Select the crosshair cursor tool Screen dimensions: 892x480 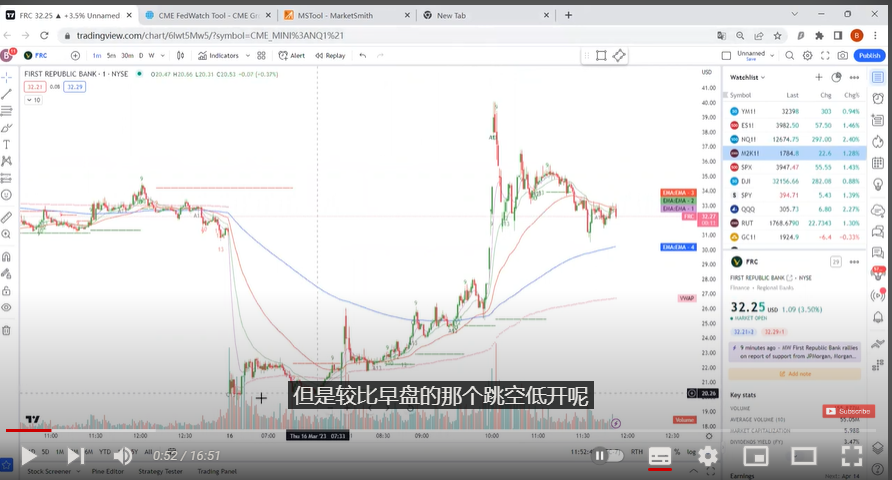tap(7, 77)
